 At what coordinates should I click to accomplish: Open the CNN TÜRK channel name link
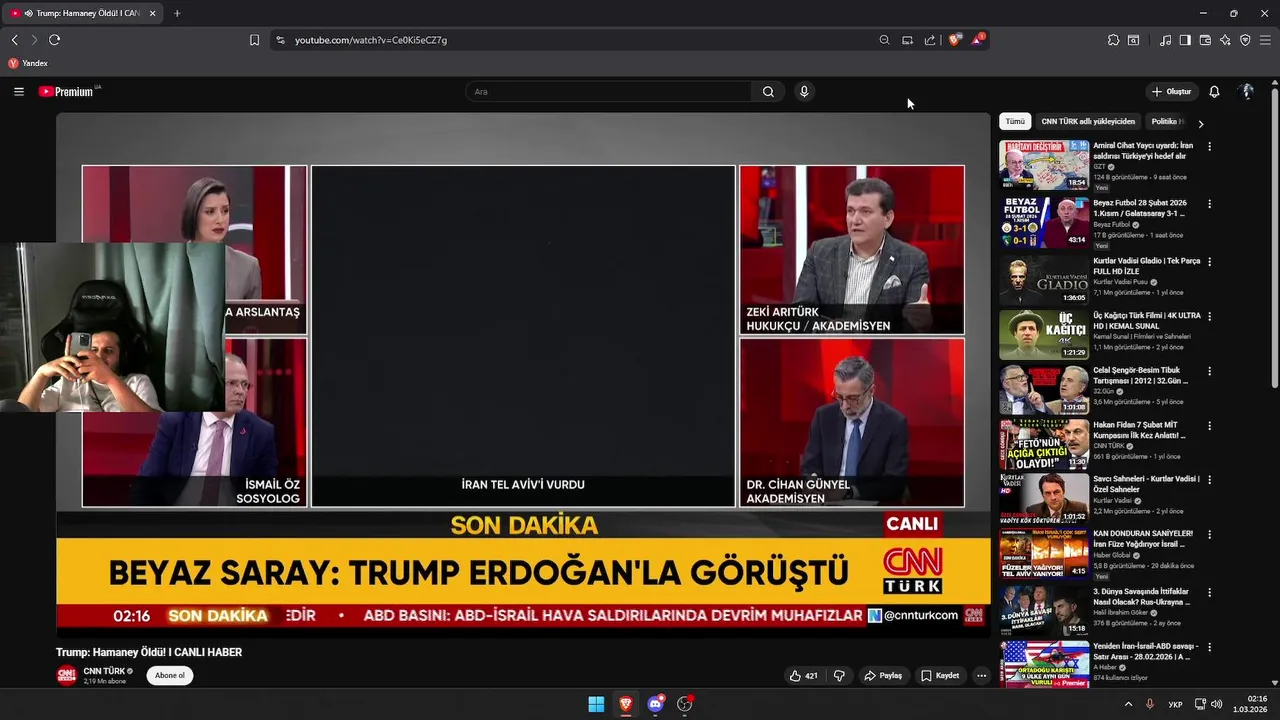104,671
